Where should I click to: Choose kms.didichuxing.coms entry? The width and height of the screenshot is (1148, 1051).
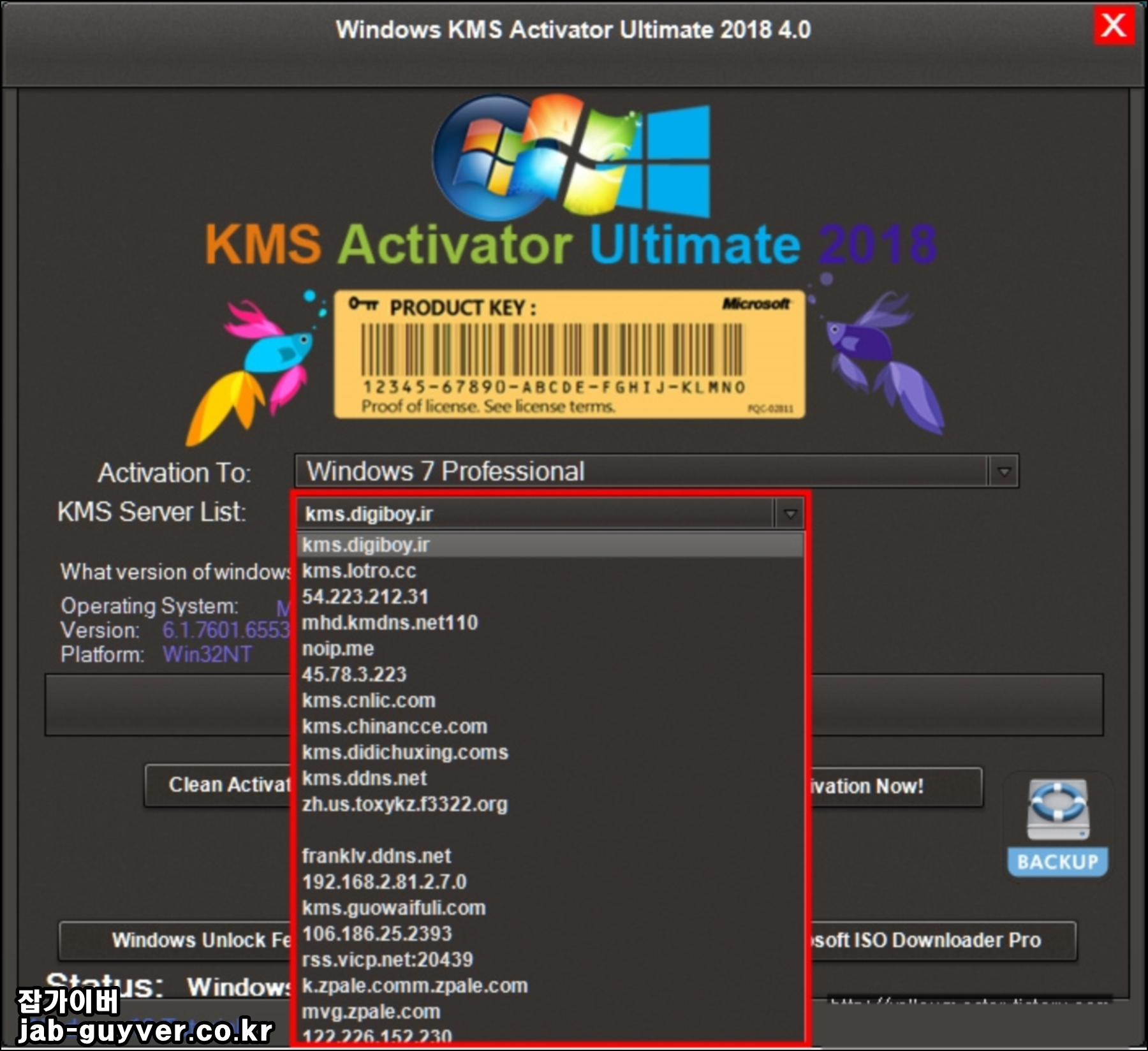click(550, 753)
